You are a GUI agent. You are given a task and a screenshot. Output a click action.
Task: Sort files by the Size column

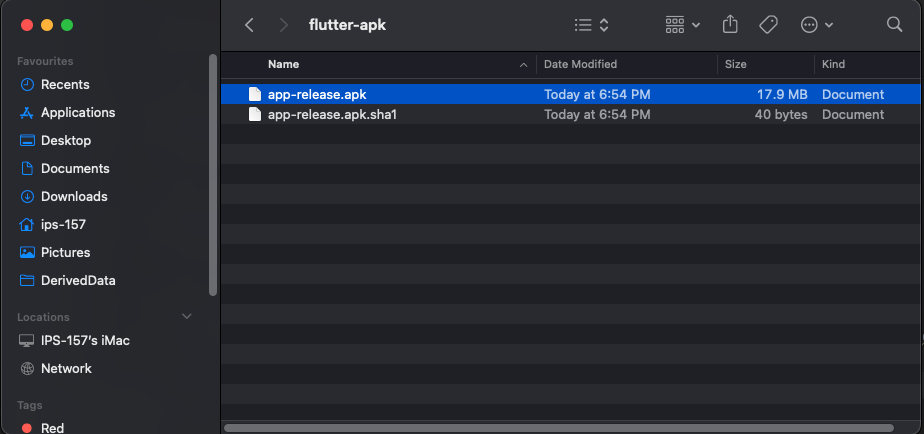click(x=736, y=64)
